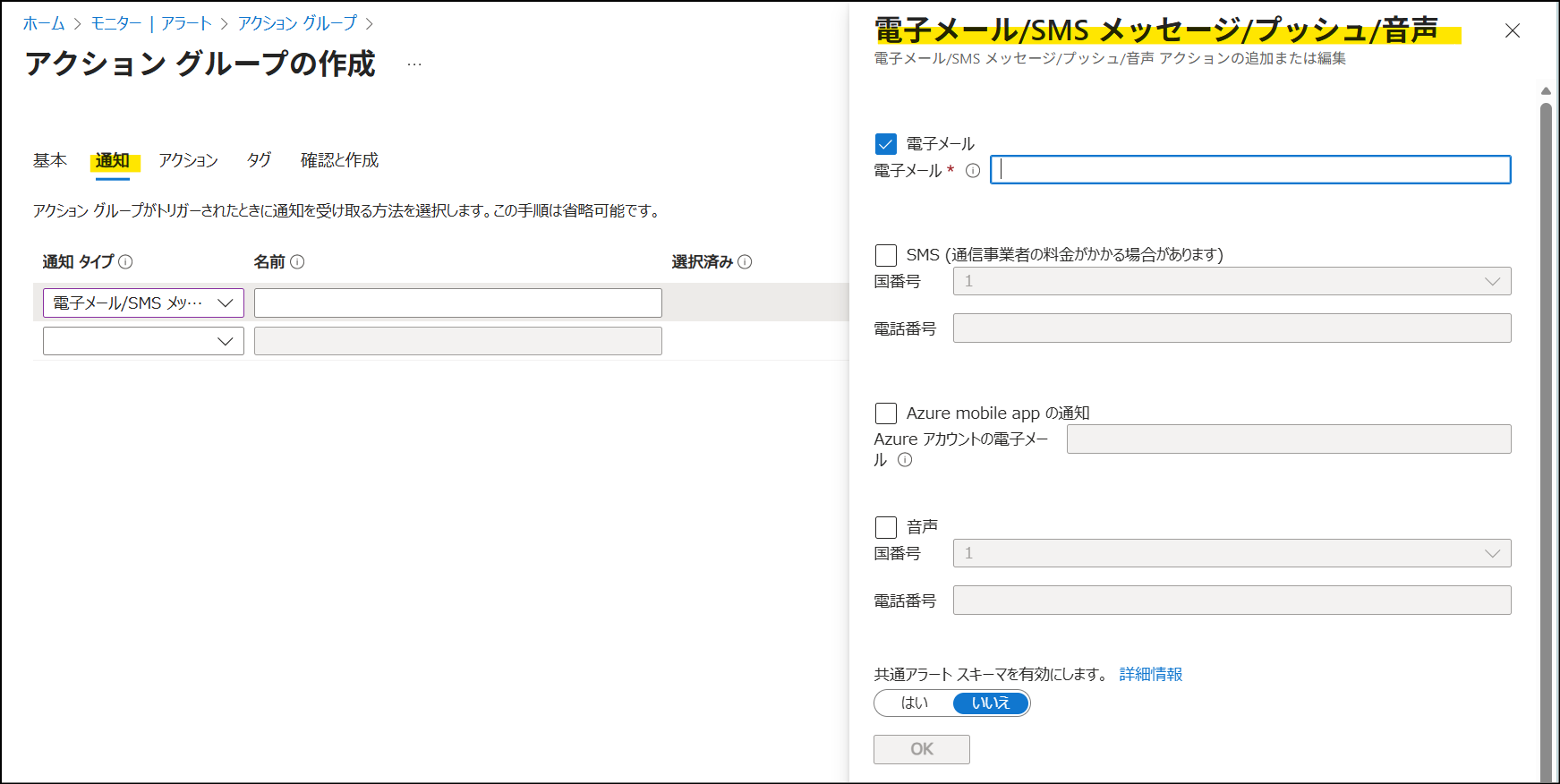Click the info icon beside 通知 タイプ
1560x784 pixels.
[x=125, y=262]
